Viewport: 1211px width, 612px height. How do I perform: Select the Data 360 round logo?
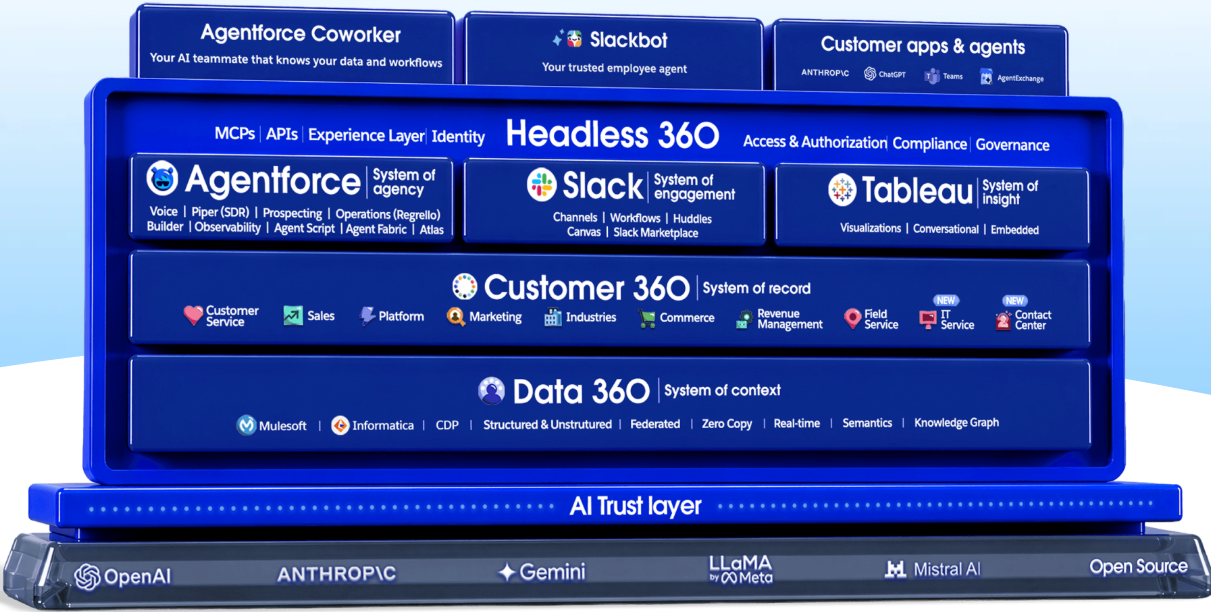pos(491,390)
